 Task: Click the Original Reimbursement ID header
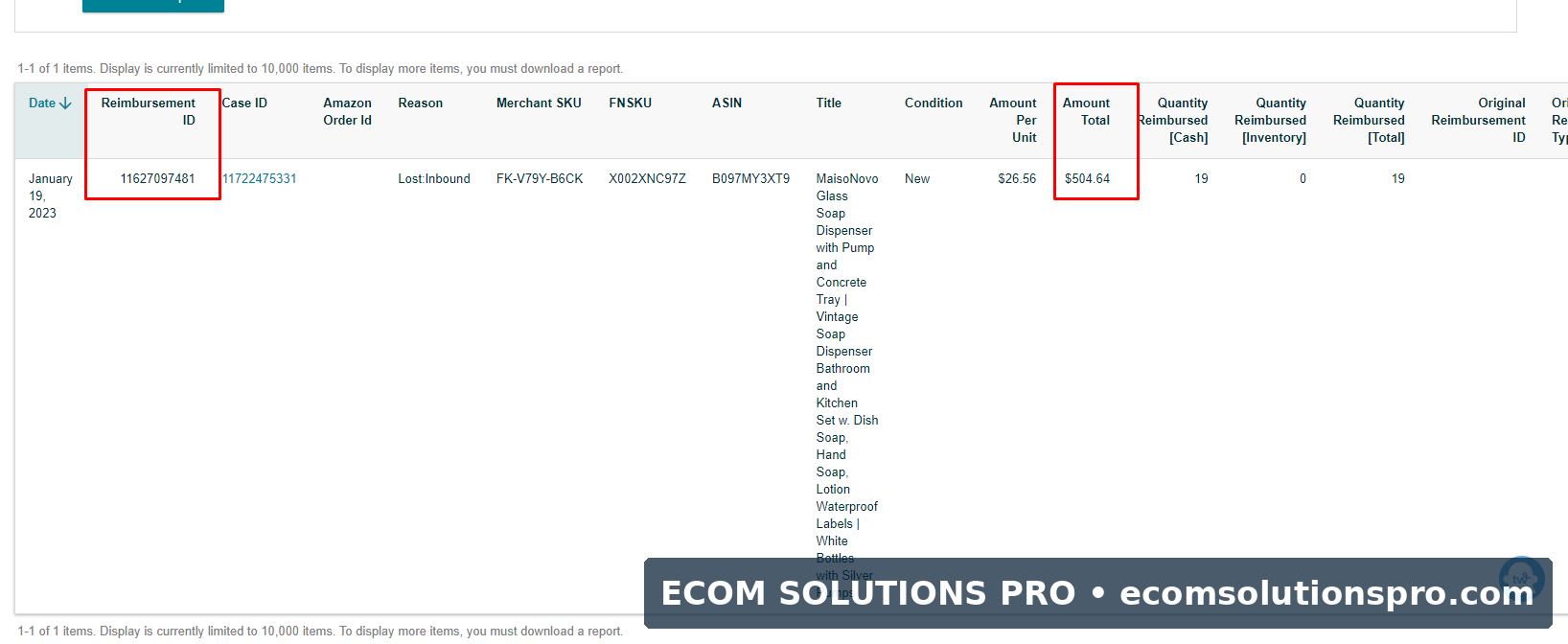tap(1479, 120)
